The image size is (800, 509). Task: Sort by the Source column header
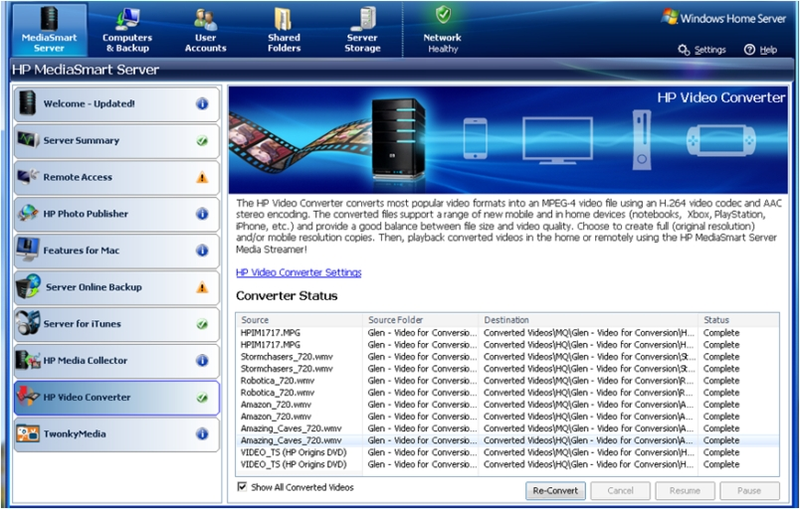click(x=299, y=320)
